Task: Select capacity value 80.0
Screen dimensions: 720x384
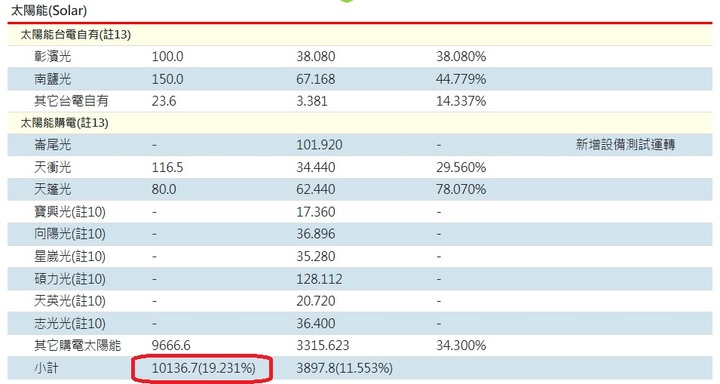Action: pyautogui.click(x=164, y=189)
